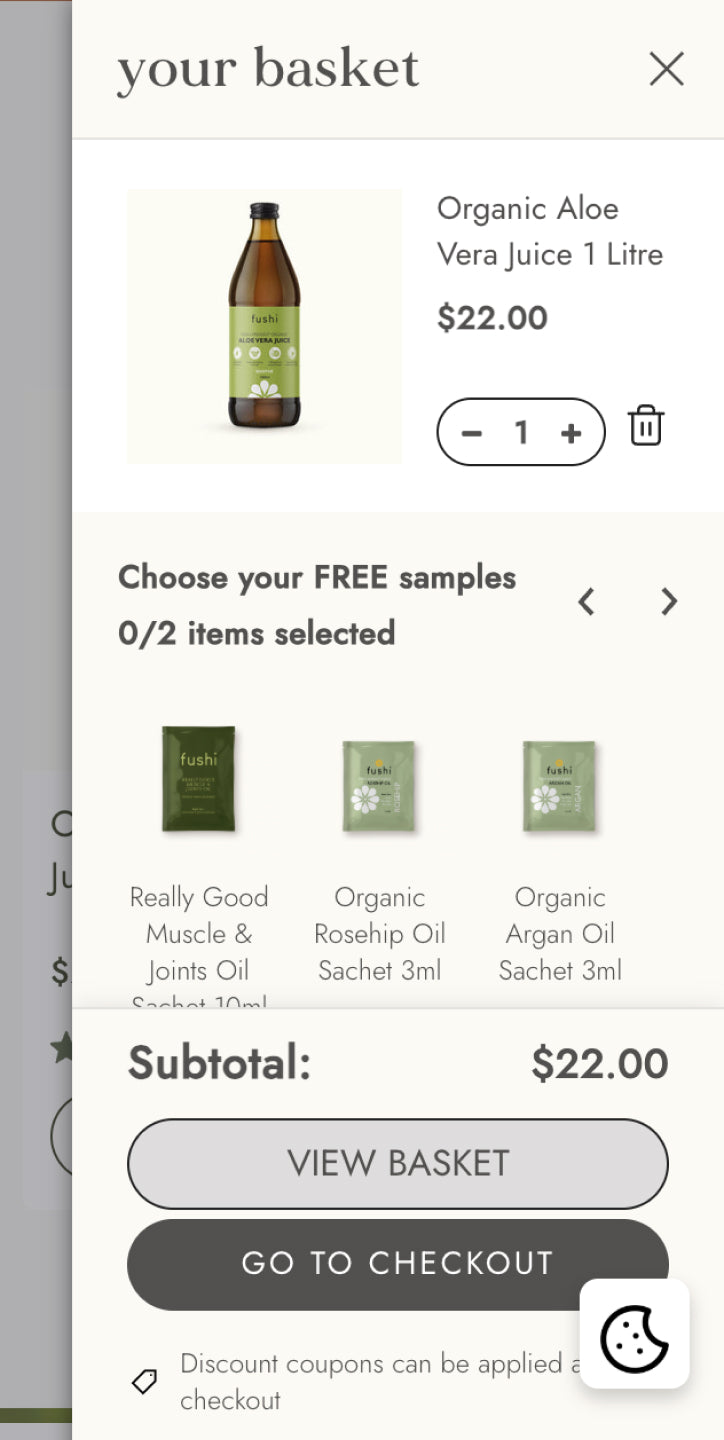This screenshot has width=724, height=1440.
Task: Click the dimmed overlay behind the basket
Action: [35, 500]
